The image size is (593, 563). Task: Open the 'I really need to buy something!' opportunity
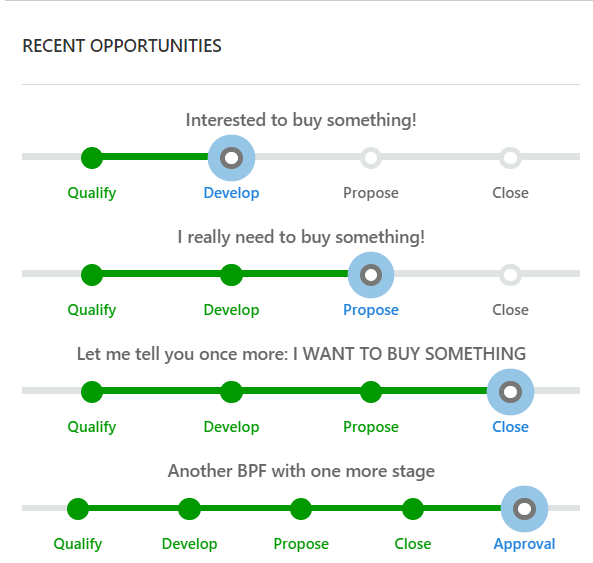[301, 237]
